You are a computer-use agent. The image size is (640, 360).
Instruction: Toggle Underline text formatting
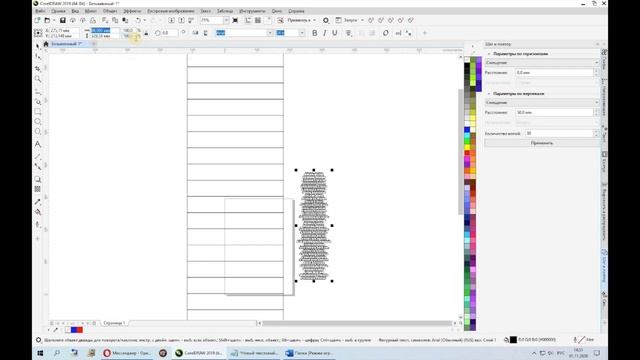[335, 33]
